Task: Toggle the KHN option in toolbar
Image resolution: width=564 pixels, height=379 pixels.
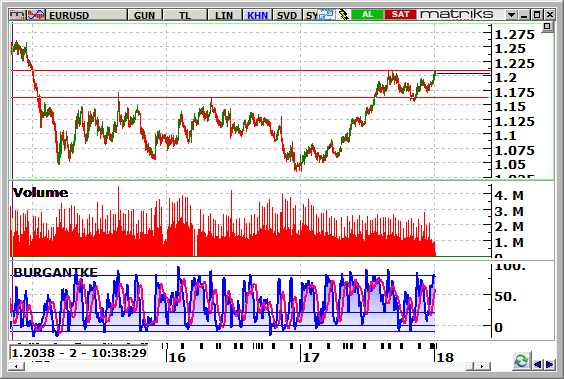Action: pyautogui.click(x=258, y=15)
